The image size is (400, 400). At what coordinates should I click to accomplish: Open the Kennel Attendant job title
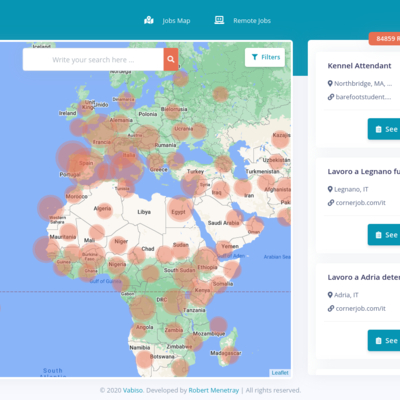tap(359, 66)
